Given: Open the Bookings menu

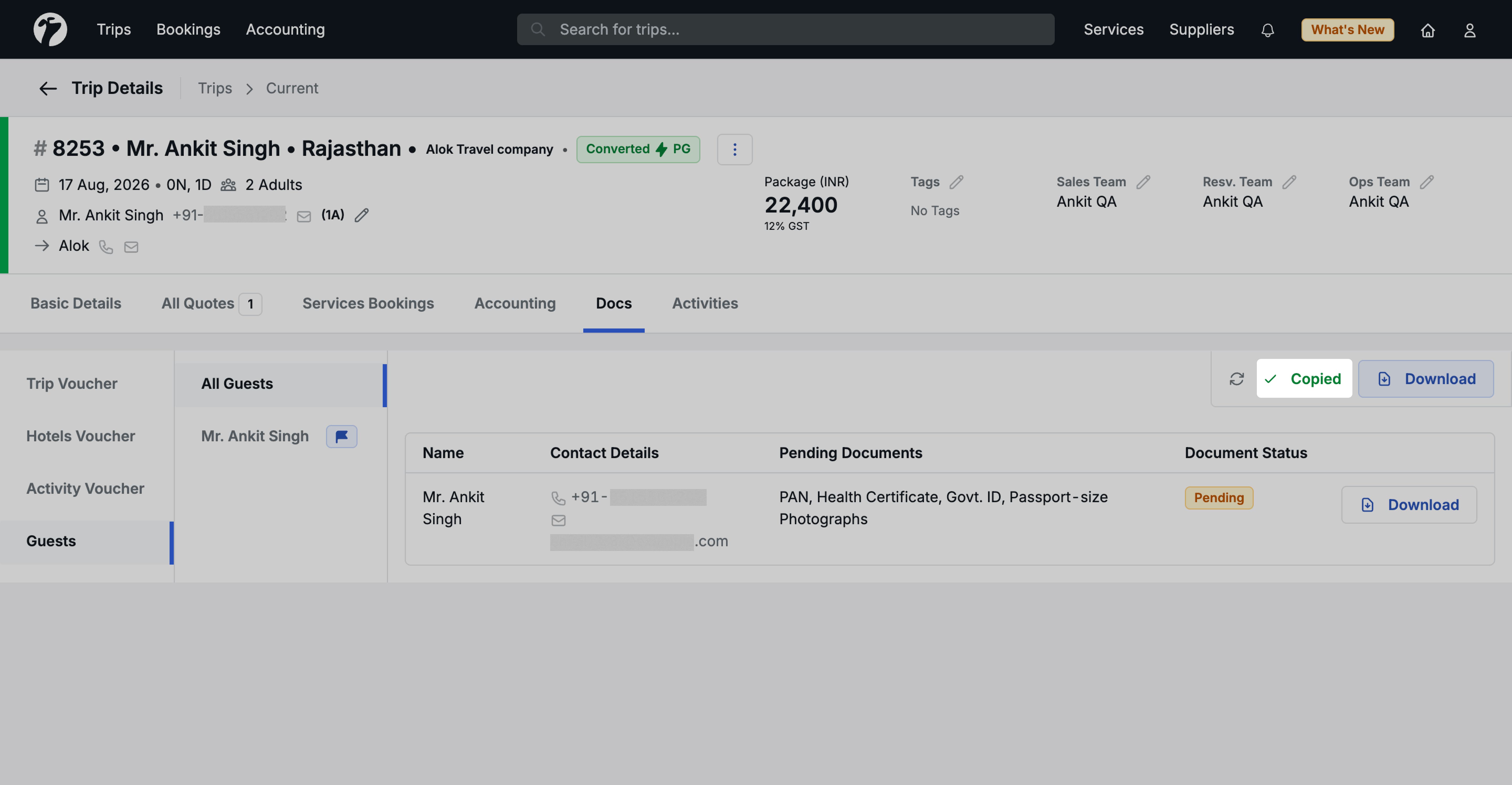Looking at the screenshot, I should point(188,29).
